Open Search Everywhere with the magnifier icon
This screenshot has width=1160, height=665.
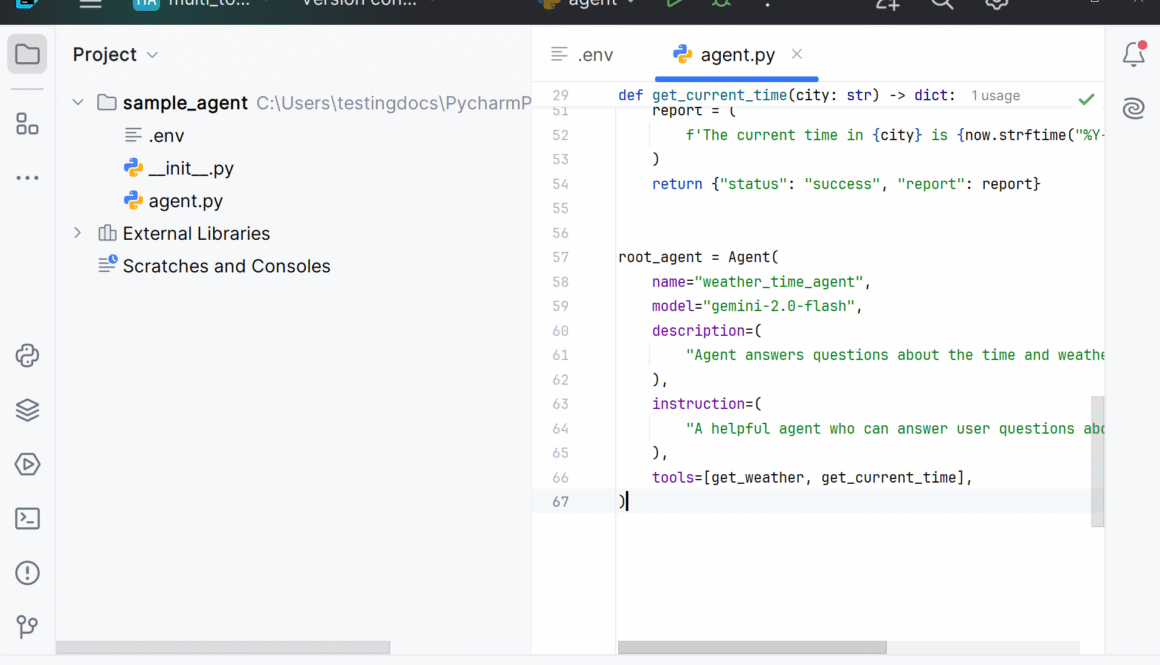(x=943, y=6)
